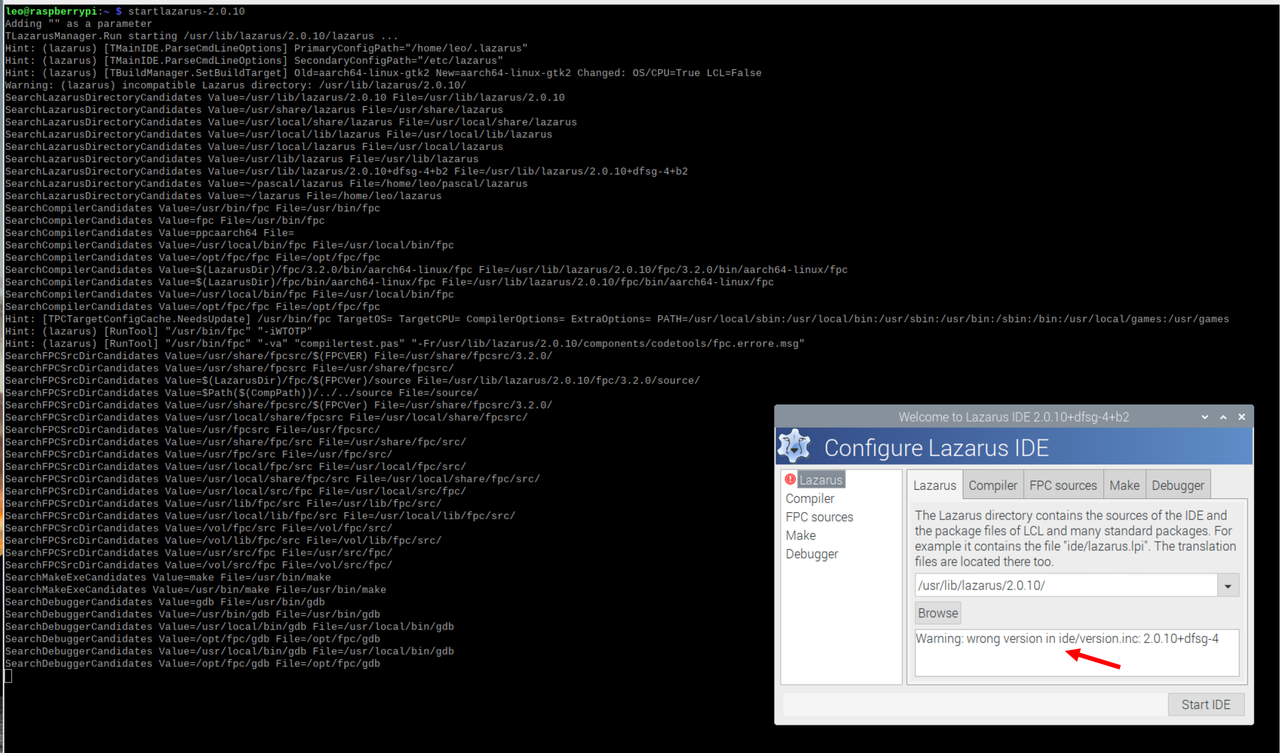The height and width of the screenshot is (753, 1280).
Task: Select Lazarus in the left list
Action: point(821,480)
